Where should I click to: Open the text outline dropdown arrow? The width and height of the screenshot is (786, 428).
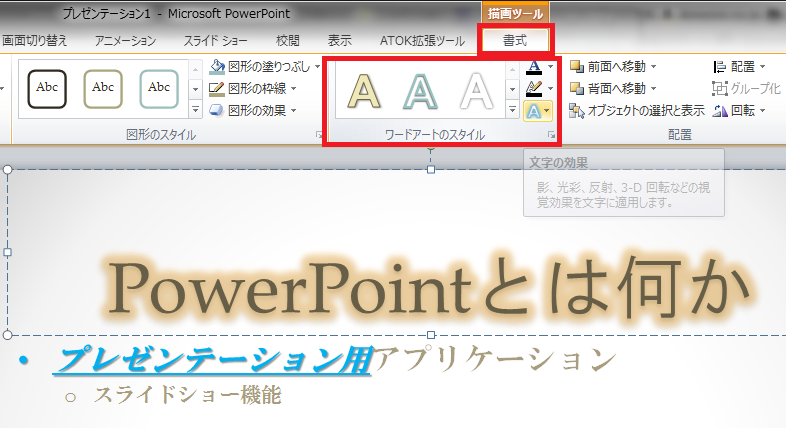550,89
